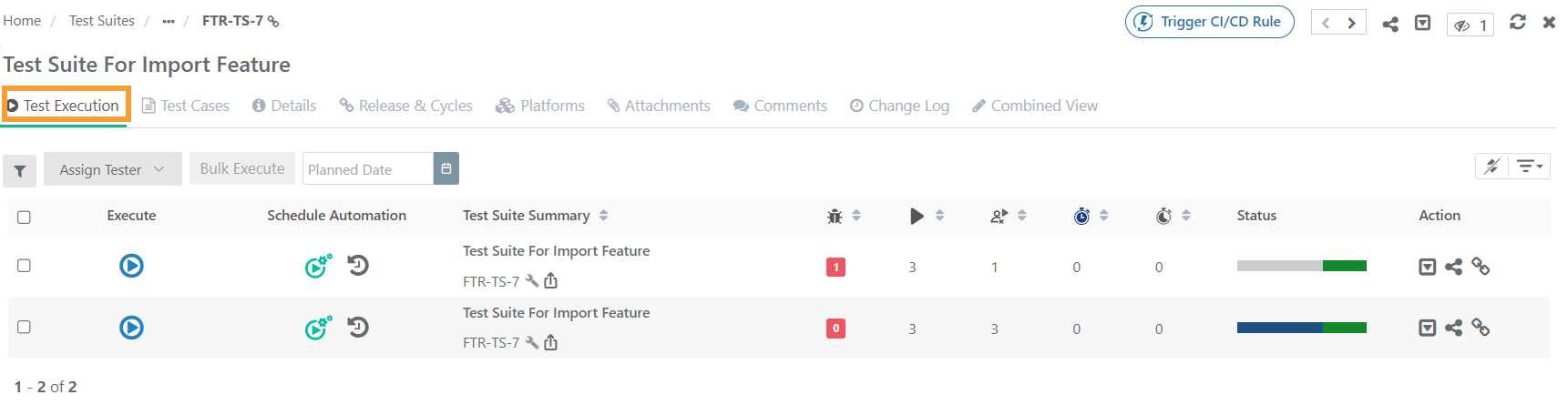Click the red defect count badge in first row
The width and height of the screenshot is (1568, 415).
[x=835, y=267]
